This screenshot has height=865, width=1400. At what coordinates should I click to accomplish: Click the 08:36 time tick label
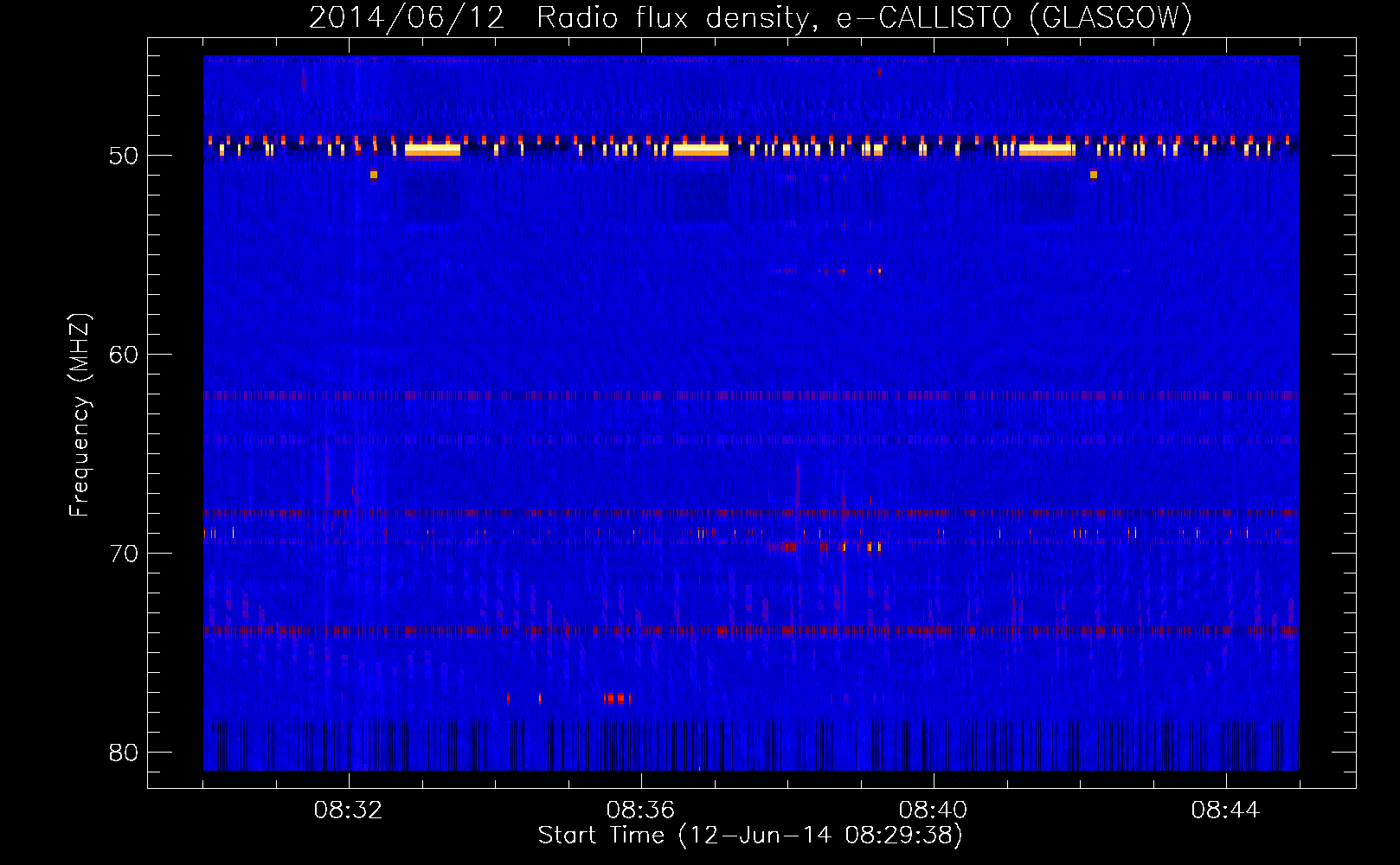[641, 811]
